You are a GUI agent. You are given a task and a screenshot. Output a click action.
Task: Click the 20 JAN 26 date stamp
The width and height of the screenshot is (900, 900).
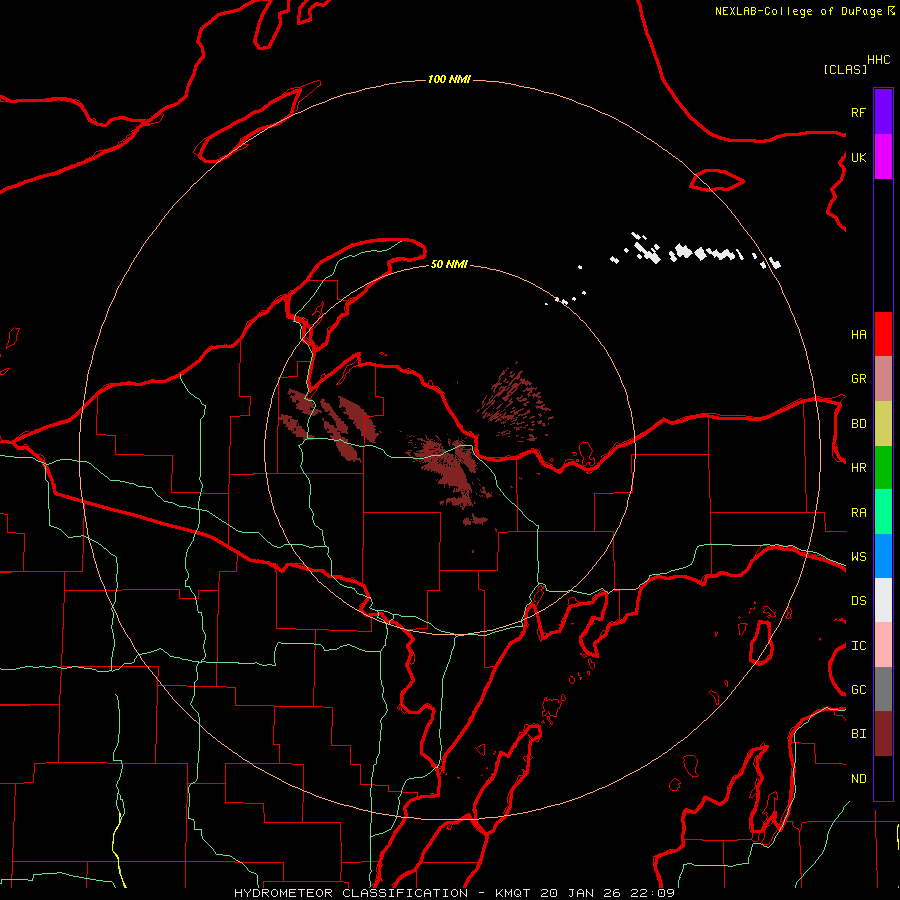pos(581,893)
